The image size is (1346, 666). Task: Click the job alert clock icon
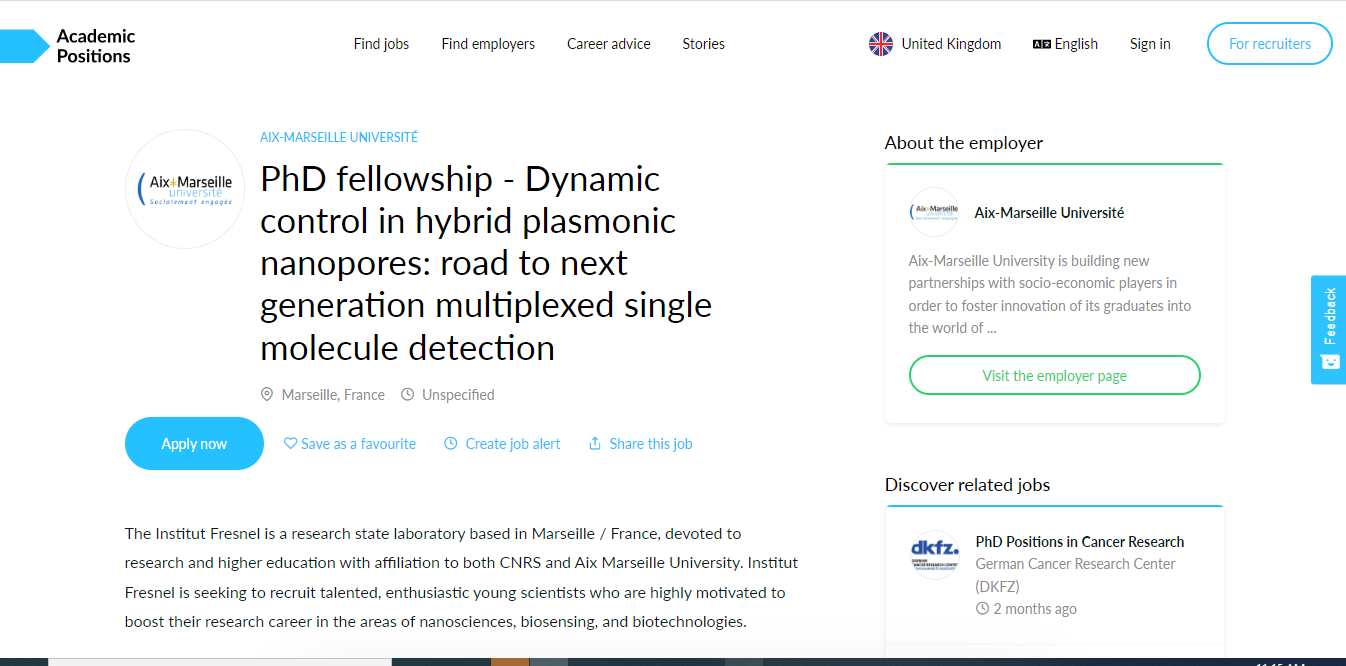pos(451,444)
